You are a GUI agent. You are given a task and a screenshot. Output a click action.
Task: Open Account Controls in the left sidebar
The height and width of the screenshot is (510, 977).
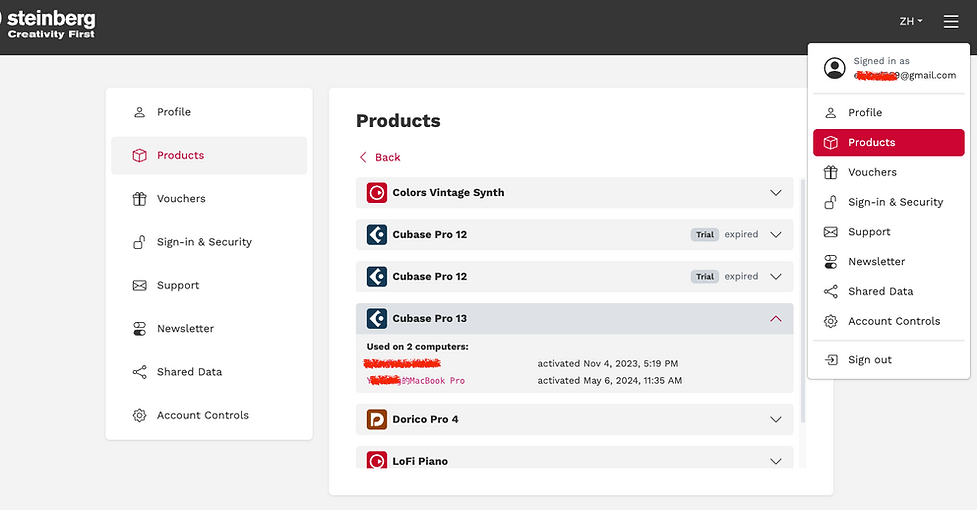(209, 415)
